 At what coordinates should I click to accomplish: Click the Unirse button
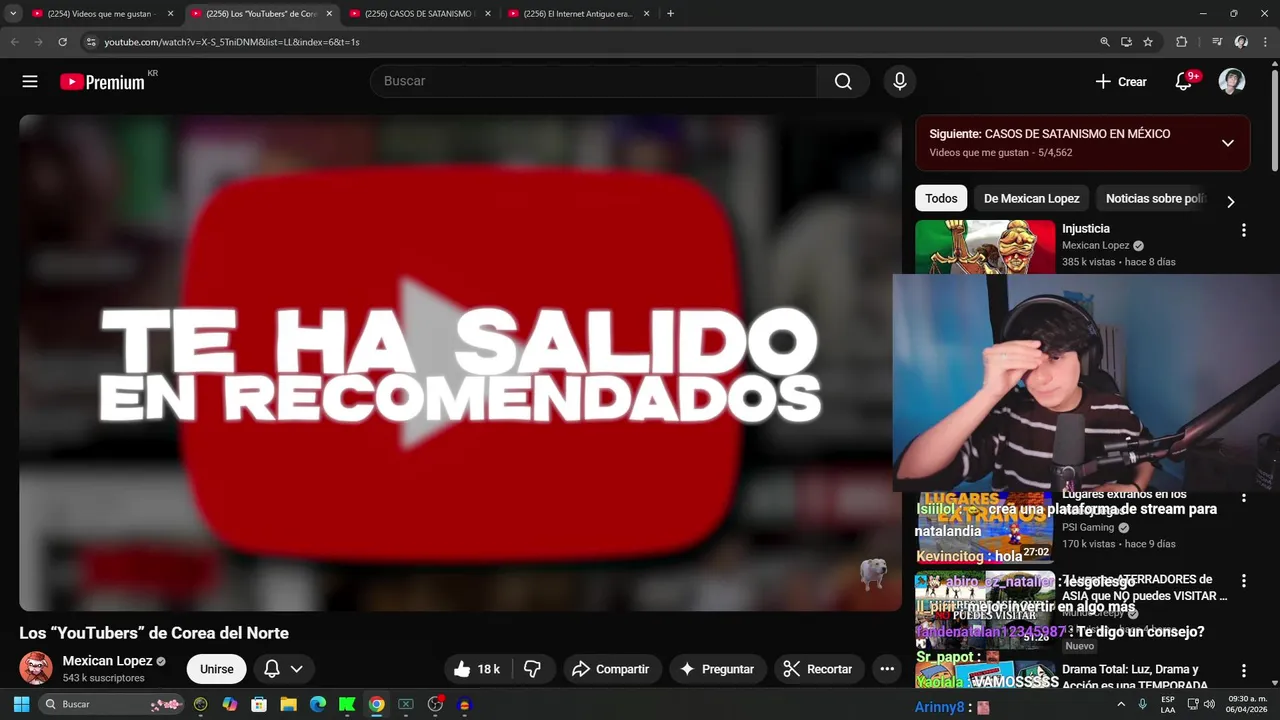pyautogui.click(x=216, y=669)
